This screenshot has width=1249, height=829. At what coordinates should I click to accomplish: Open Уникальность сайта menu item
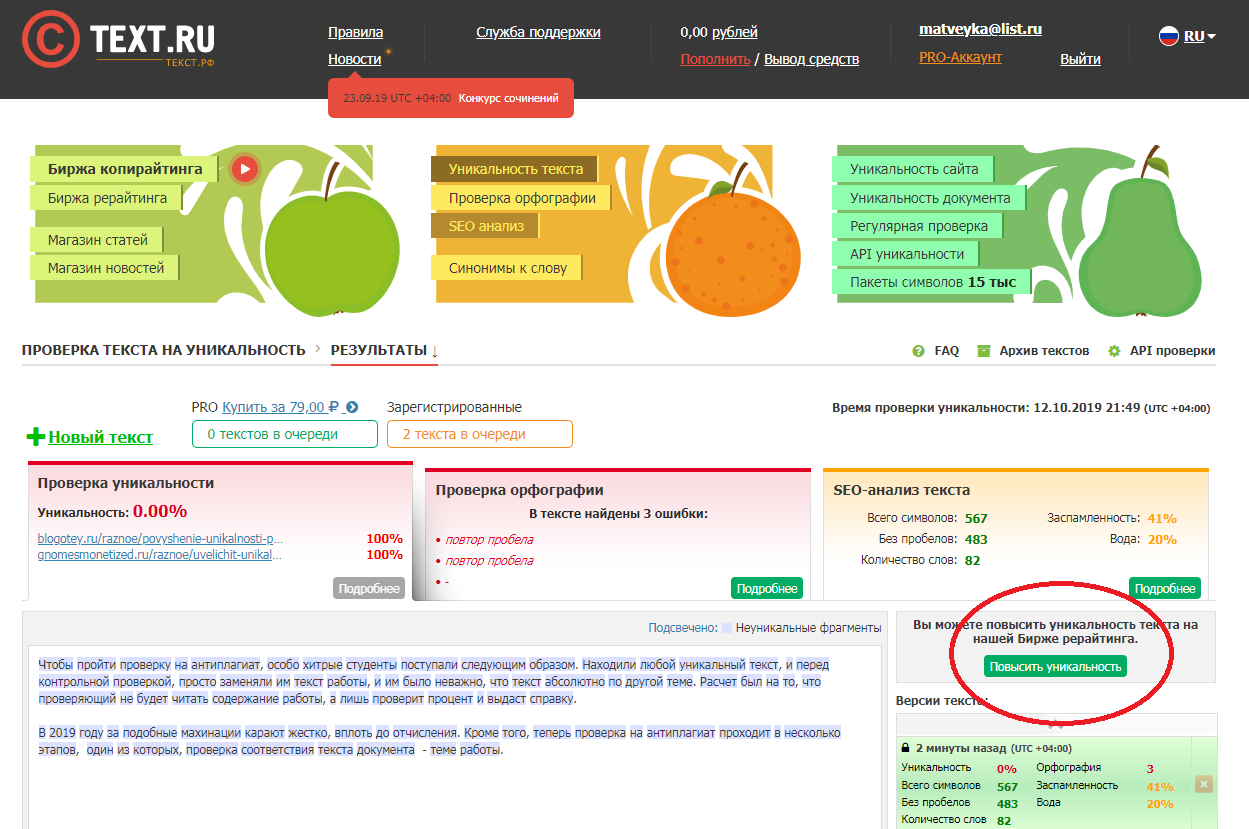click(x=914, y=169)
